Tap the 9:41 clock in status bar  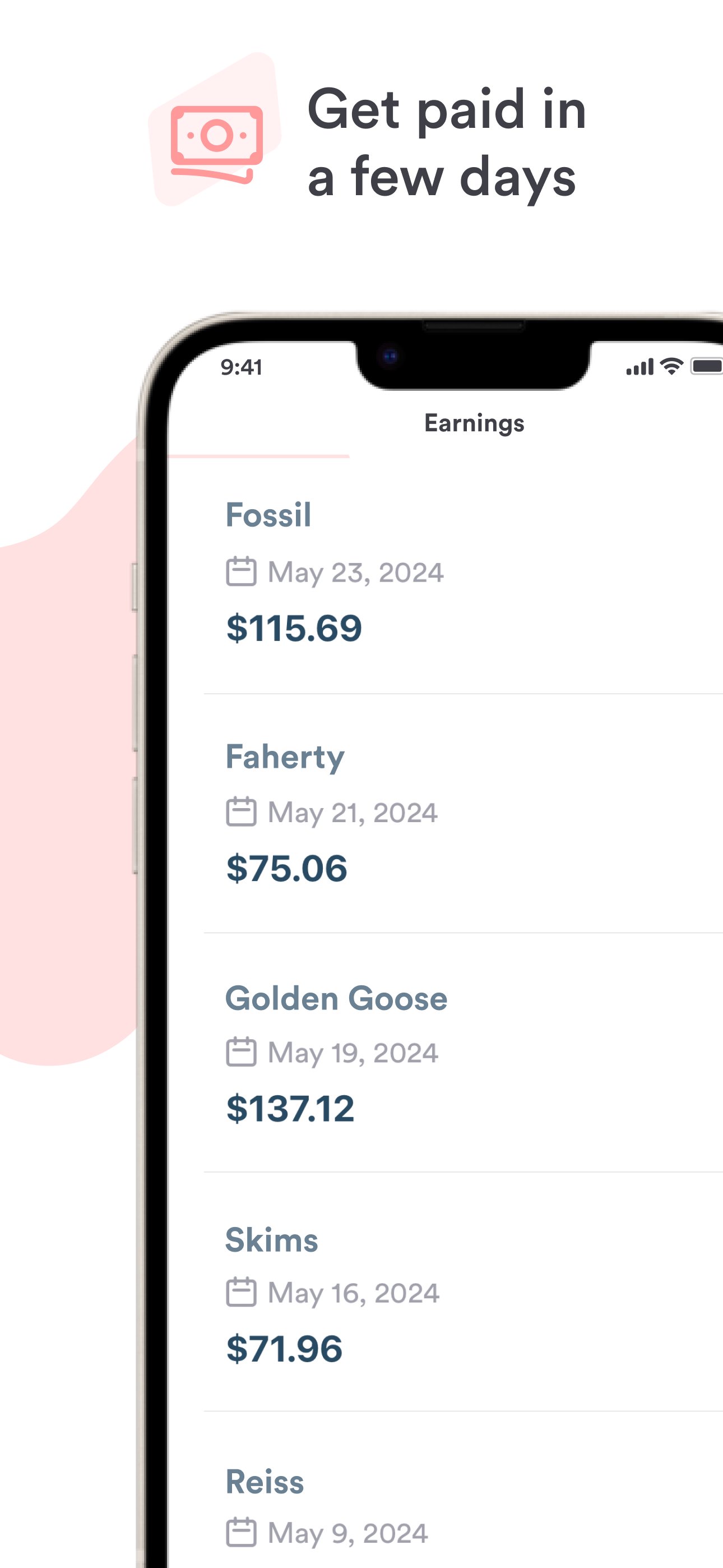(x=242, y=367)
